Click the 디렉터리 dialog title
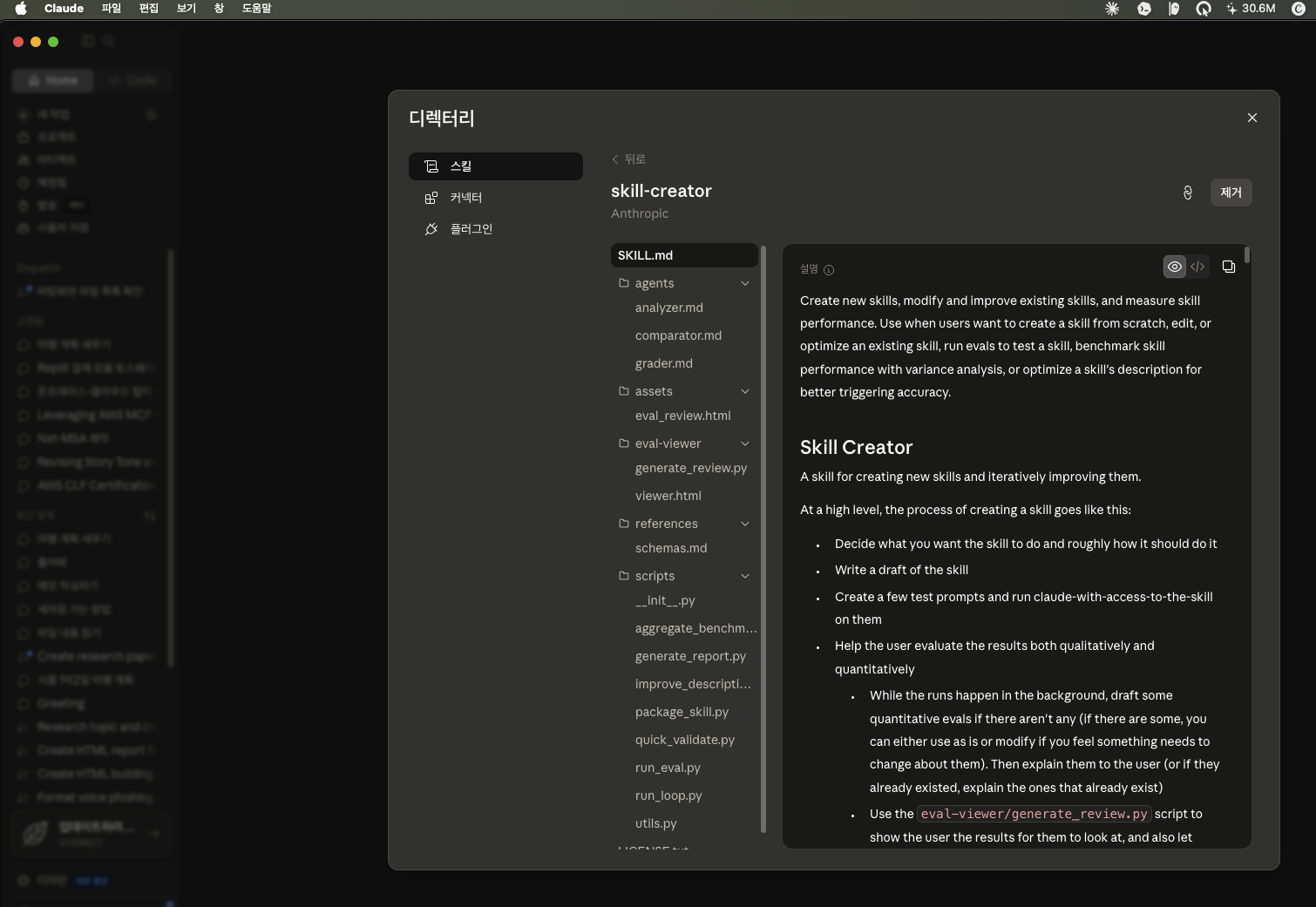Image resolution: width=1316 pixels, height=907 pixels. click(x=442, y=118)
